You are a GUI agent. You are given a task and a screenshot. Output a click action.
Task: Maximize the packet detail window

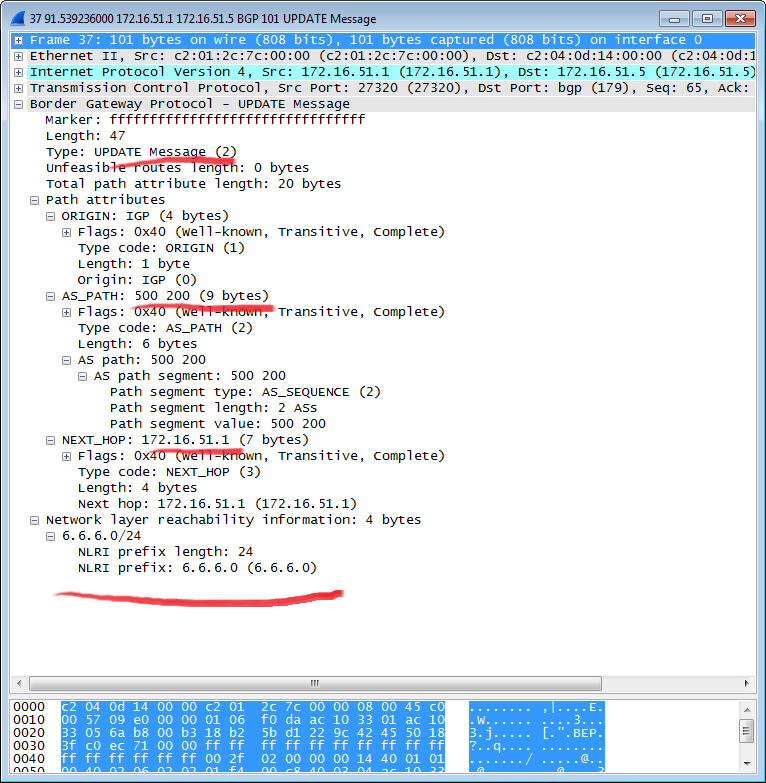pos(708,18)
